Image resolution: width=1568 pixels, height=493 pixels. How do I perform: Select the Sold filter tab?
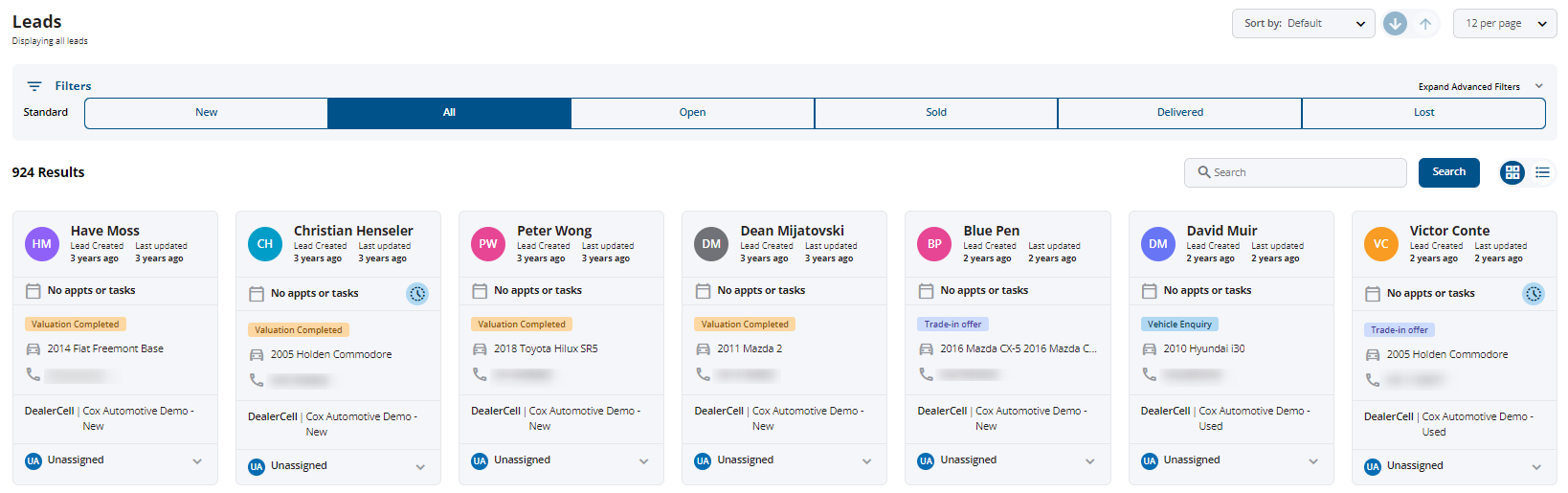(x=936, y=113)
